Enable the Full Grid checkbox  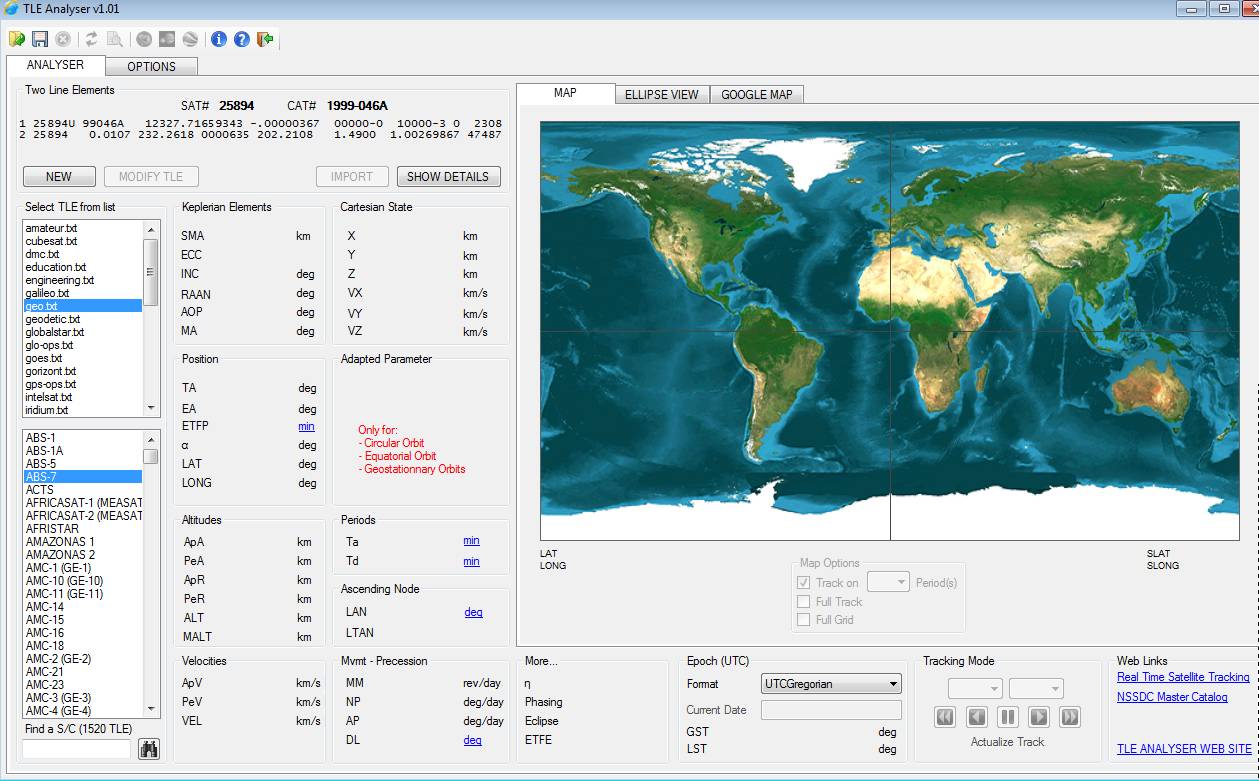(804, 620)
